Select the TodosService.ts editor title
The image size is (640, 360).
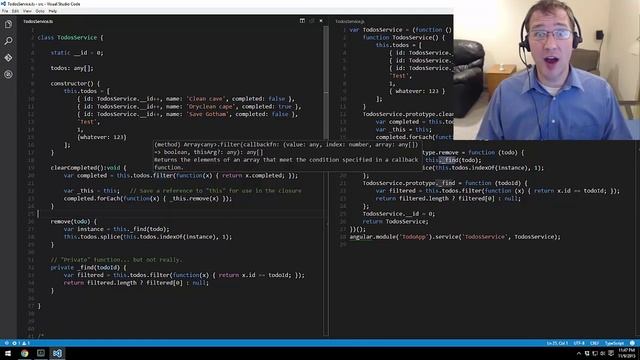[38, 21]
